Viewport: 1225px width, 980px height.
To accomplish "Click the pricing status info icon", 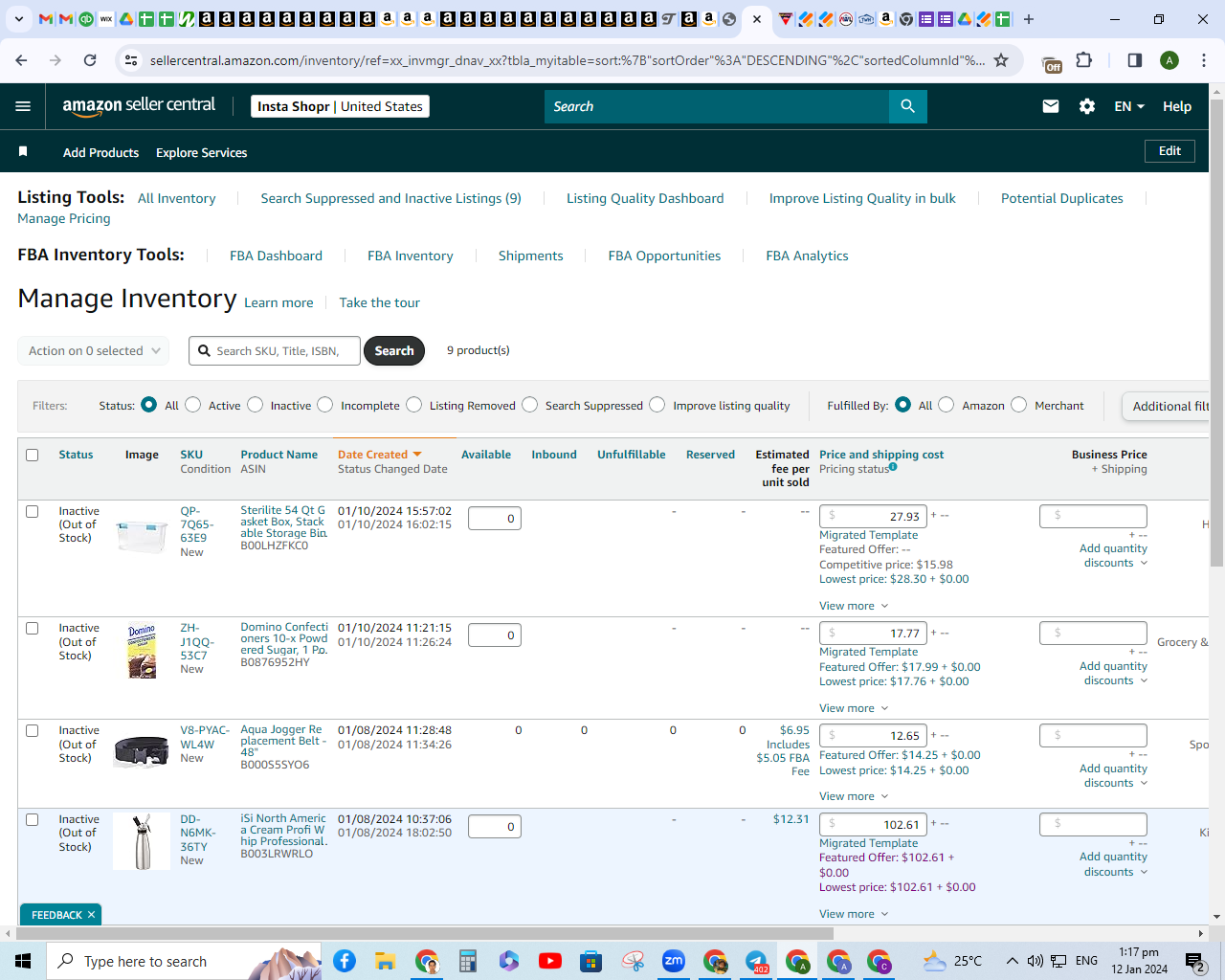I will [893, 467].
